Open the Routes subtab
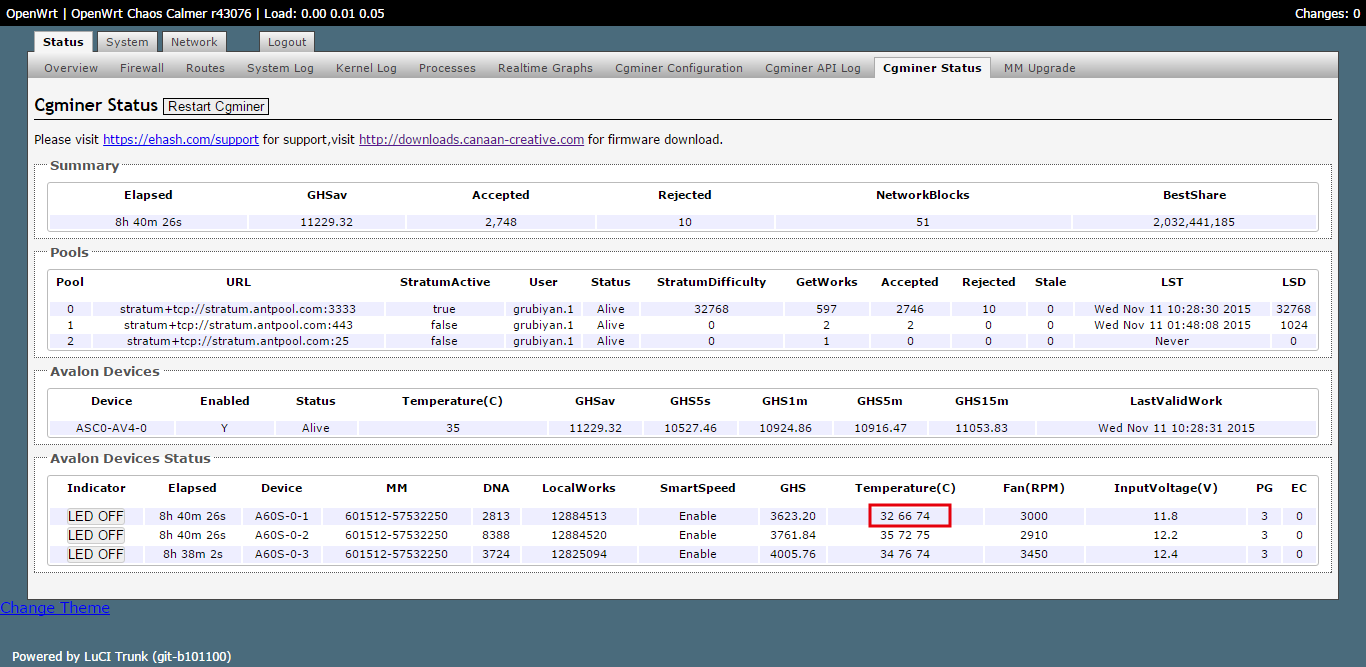Image resolution: width=1366 pixels, height=667 pixels. click(x=205, y=68)
